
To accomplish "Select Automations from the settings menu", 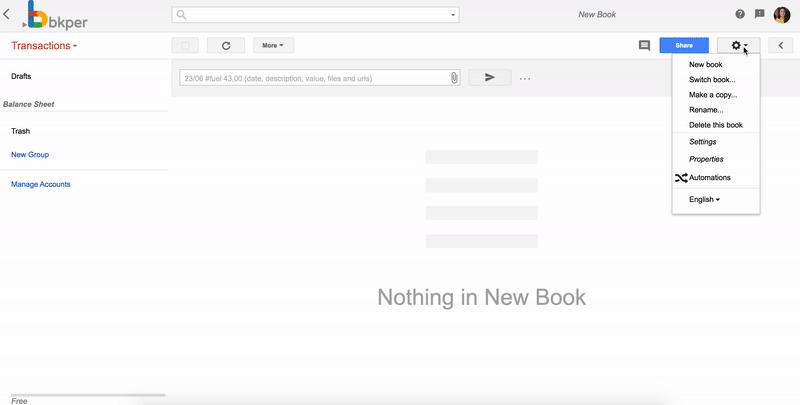I will tap(709, 178).
